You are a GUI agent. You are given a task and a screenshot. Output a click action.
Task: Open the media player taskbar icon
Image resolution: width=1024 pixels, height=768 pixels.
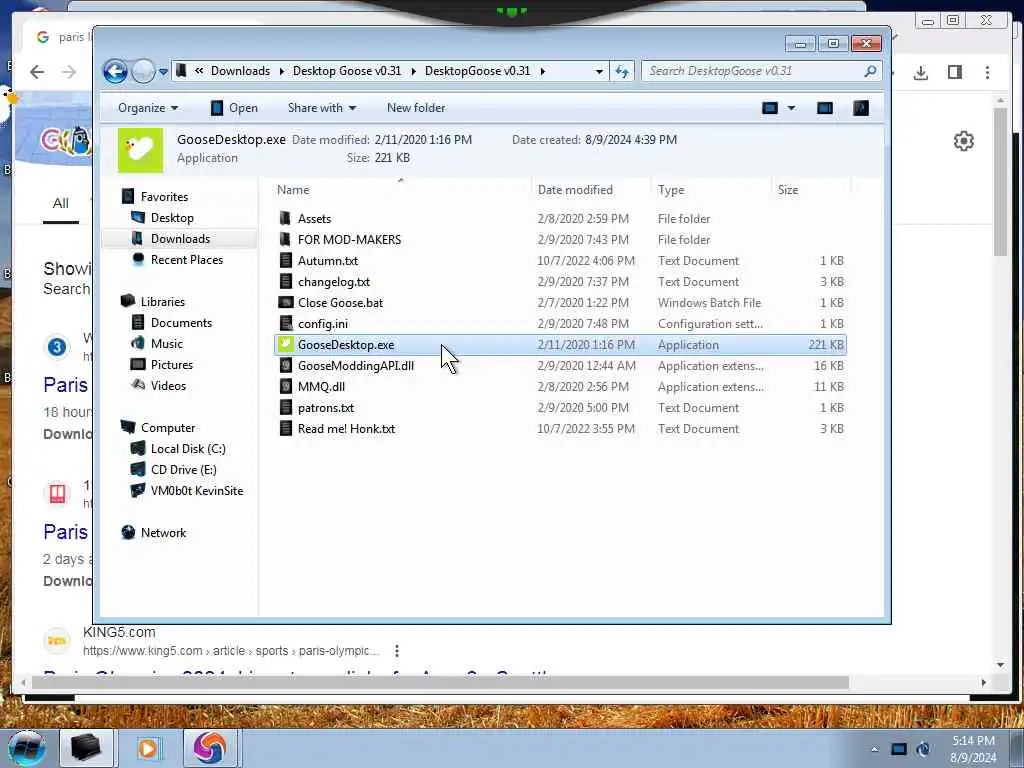(x=149, y=748)
